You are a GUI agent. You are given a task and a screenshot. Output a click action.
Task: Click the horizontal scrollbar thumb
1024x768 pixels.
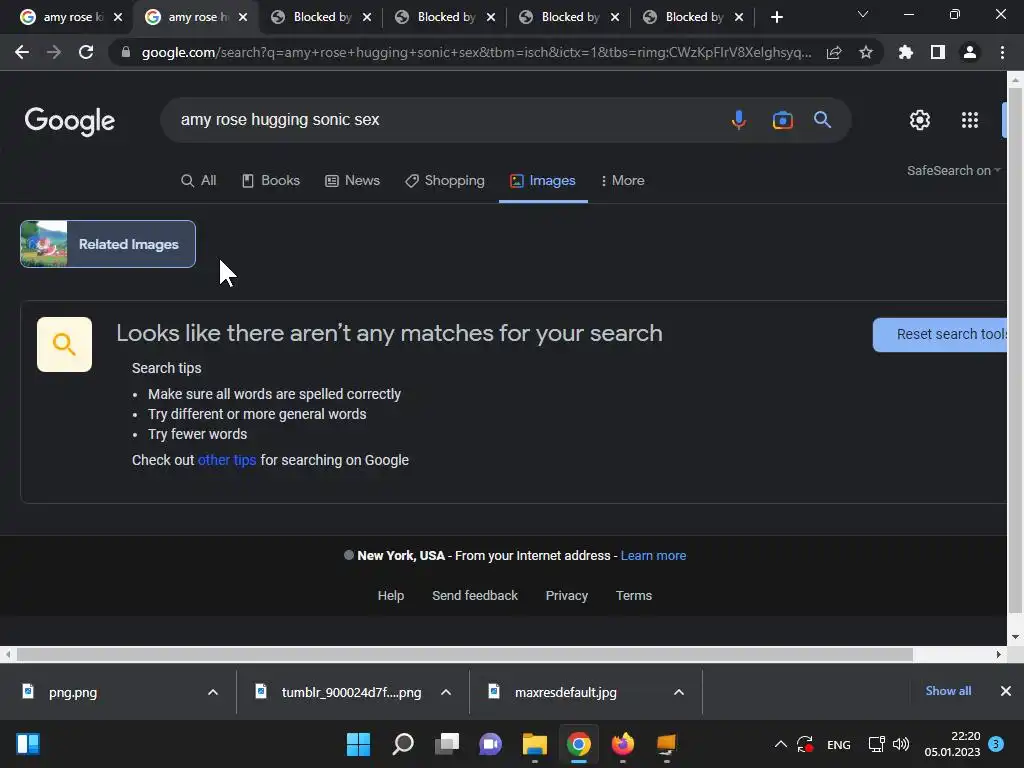click(x=464, y=654)
